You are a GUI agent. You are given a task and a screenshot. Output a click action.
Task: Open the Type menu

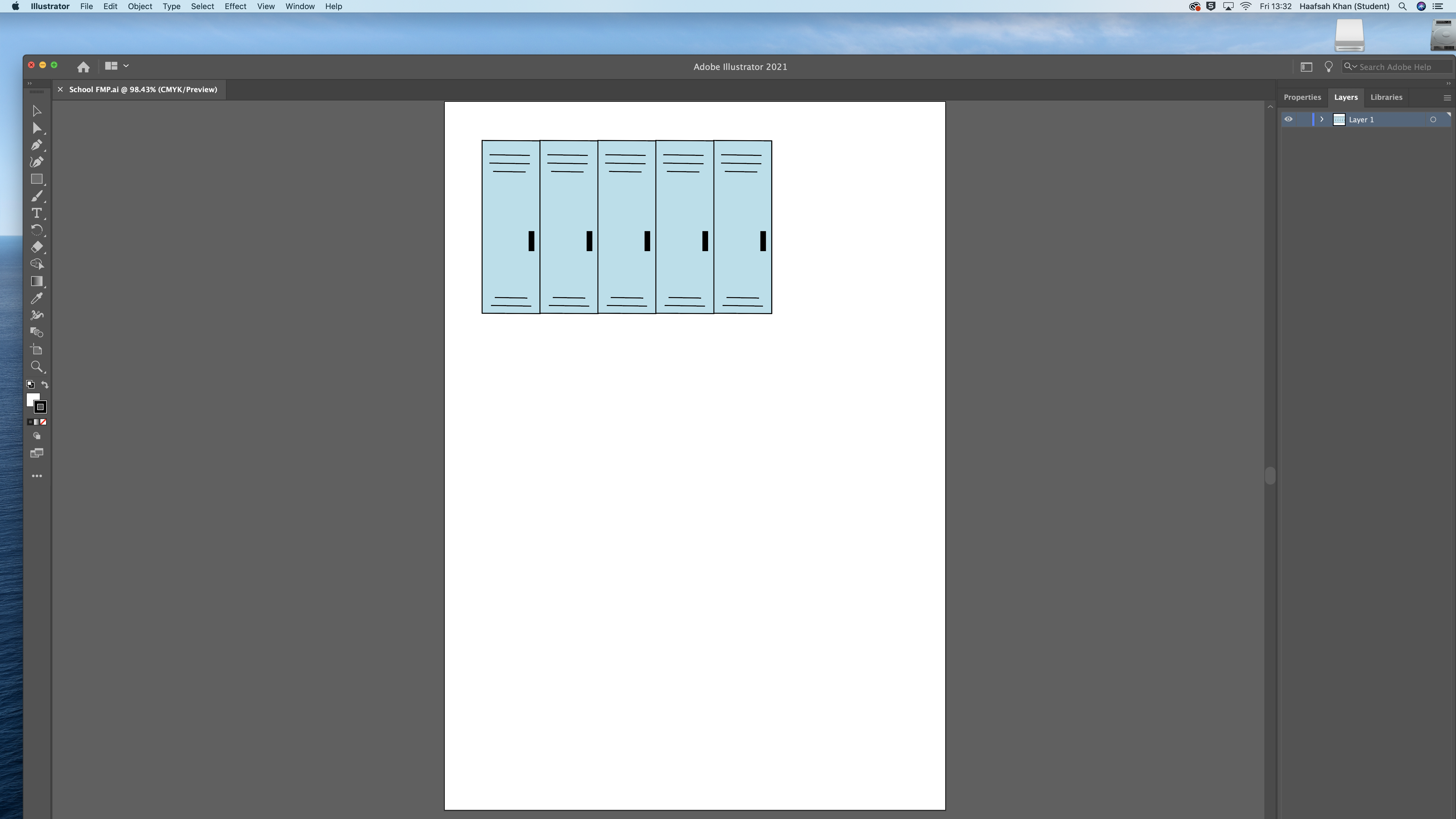pos(171,6)
